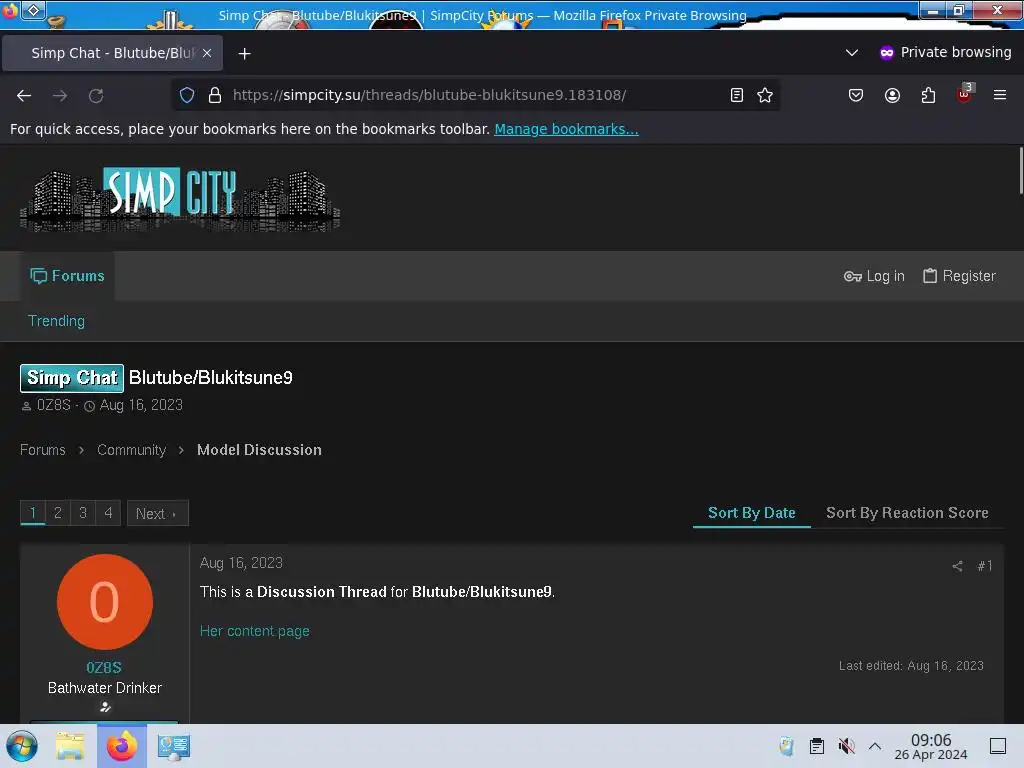Go back using the browser back arrow
1024x768 pixels.
[x=24, y=95]
